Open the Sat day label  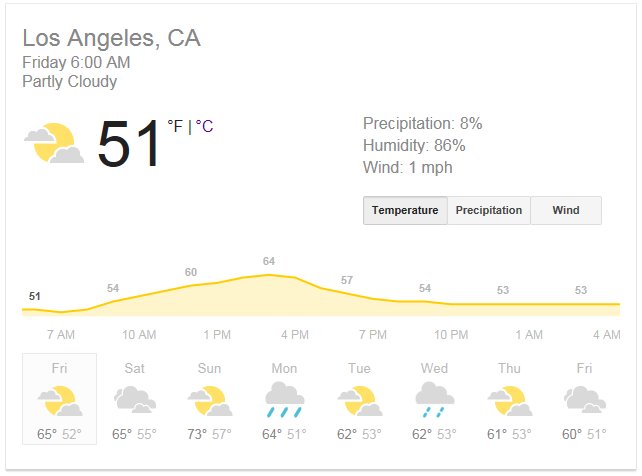coord(134,368)
